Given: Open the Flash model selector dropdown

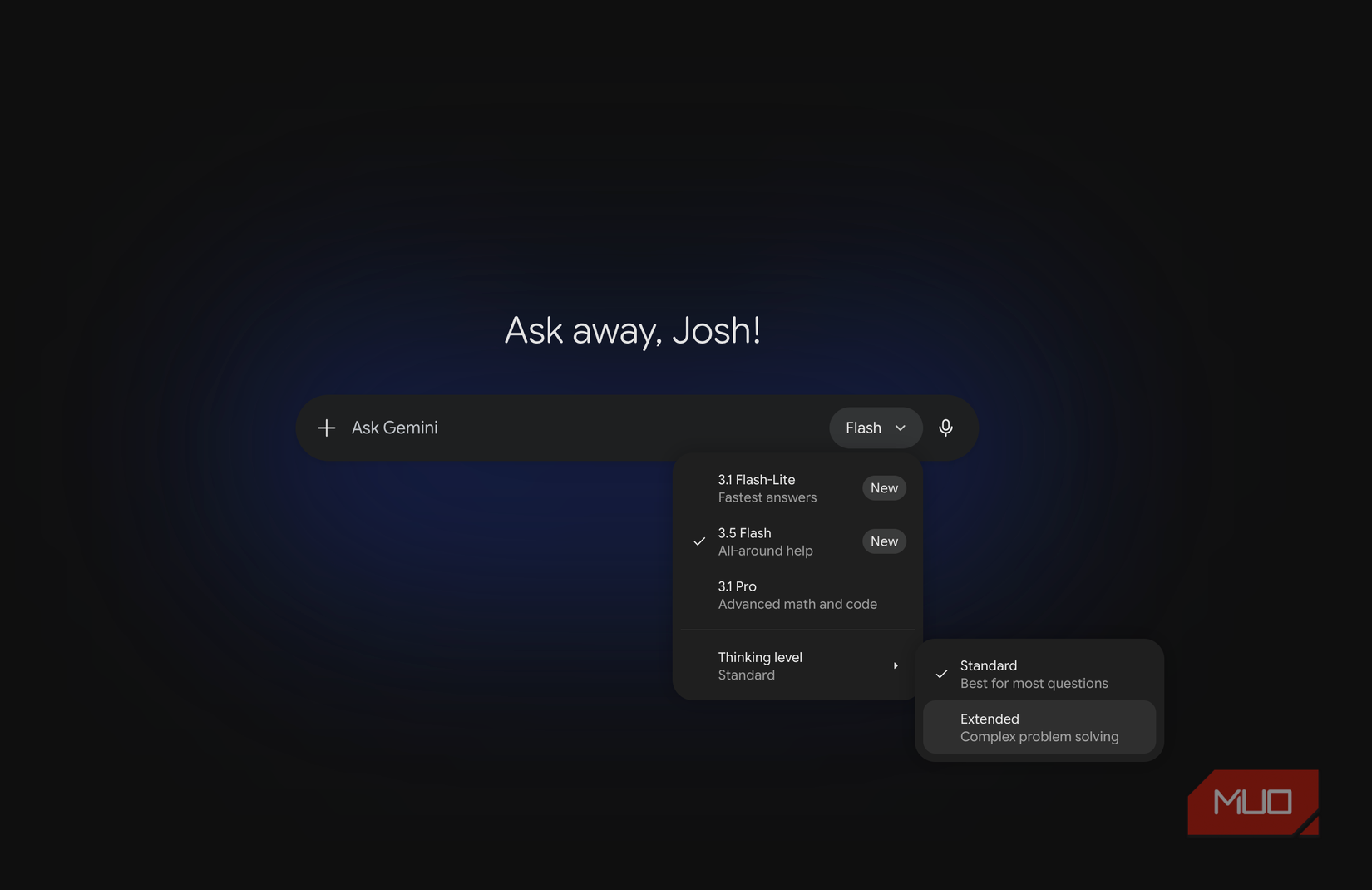Looking at the screenshot, I should (x=876, y=428).
